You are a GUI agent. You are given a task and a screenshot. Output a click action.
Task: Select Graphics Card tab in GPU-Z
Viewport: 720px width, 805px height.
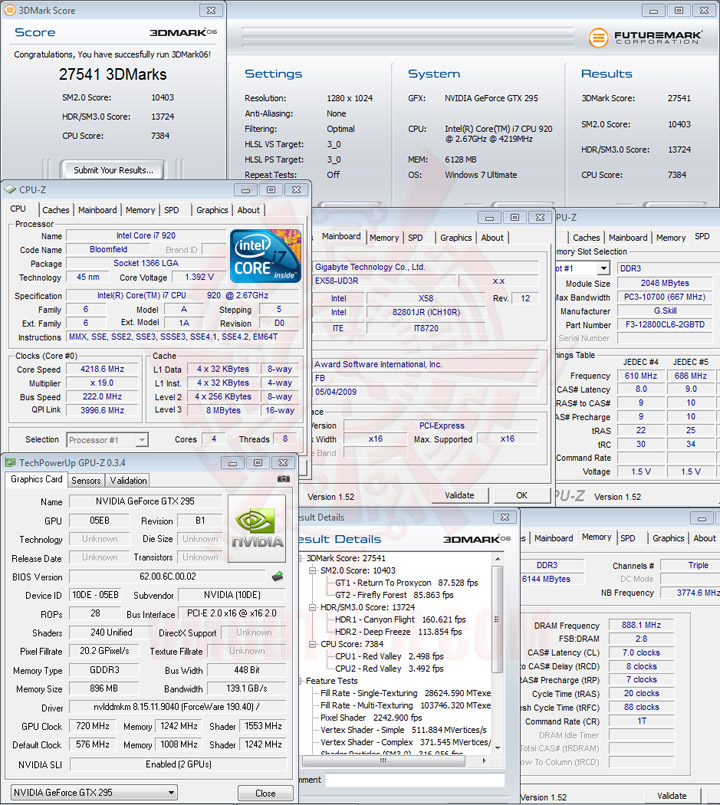point(36,479)
